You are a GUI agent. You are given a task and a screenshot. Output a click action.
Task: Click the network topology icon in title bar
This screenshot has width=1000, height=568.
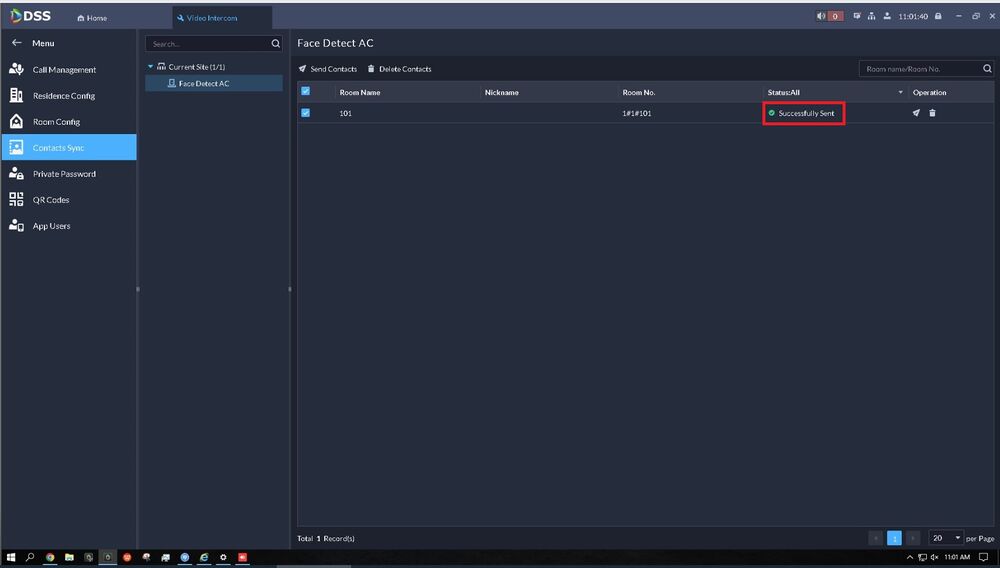(872, 16)
